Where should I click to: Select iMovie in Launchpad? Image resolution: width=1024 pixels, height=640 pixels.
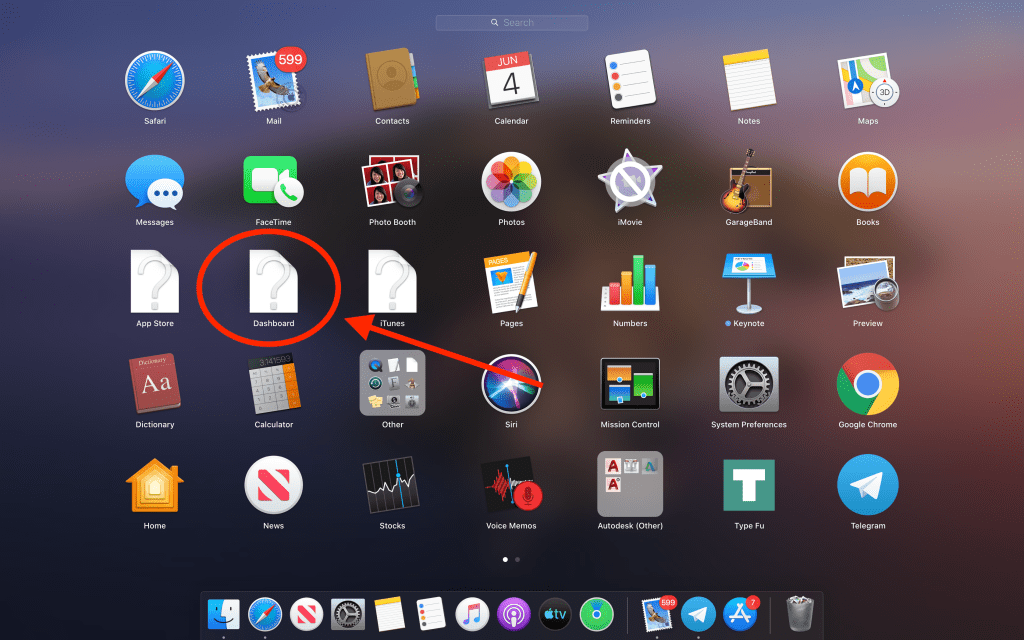630,182
